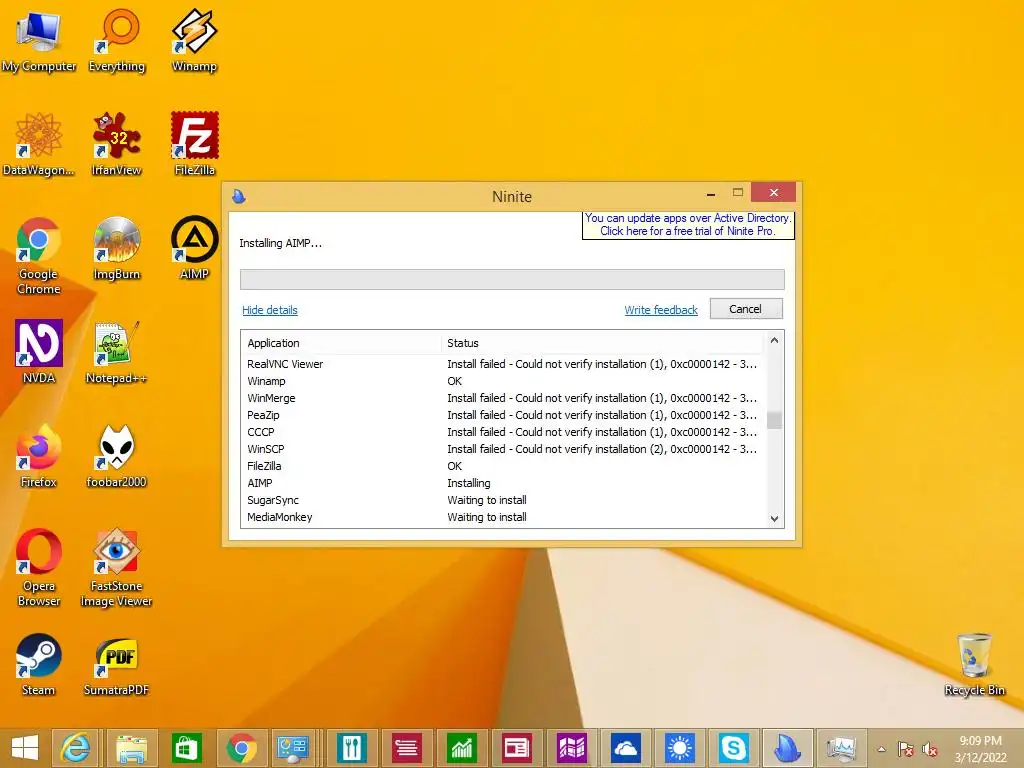Click the details list scrollbar thumb
This screenshot has height=768, width=1024.
point(775,420)
